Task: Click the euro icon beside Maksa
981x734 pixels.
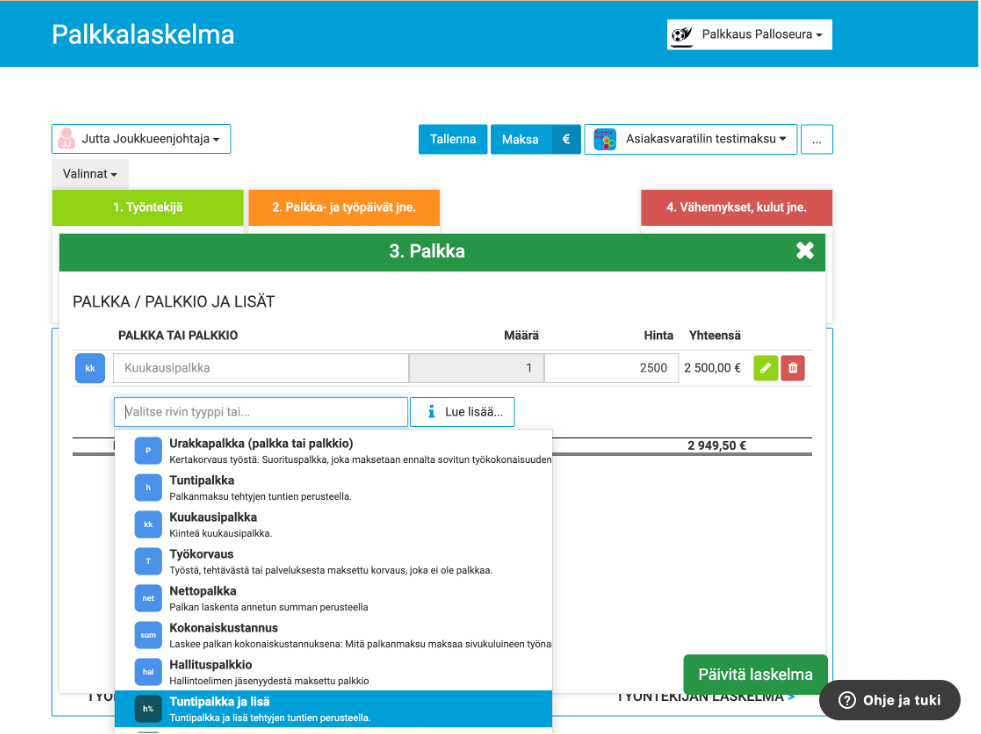Action: [x=566, y=139]
